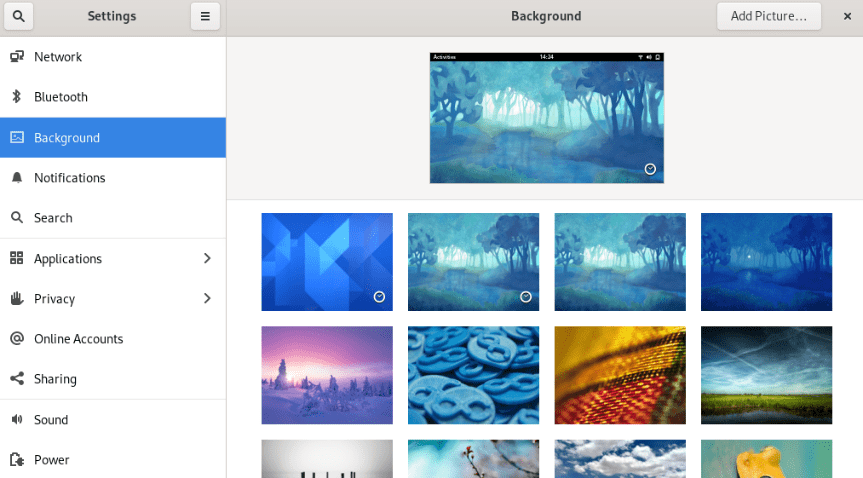The width and height of the screenshot is (863, 478).
Task: Choose the blue geometric wallpaper
Action: click(x=327, y=262)
